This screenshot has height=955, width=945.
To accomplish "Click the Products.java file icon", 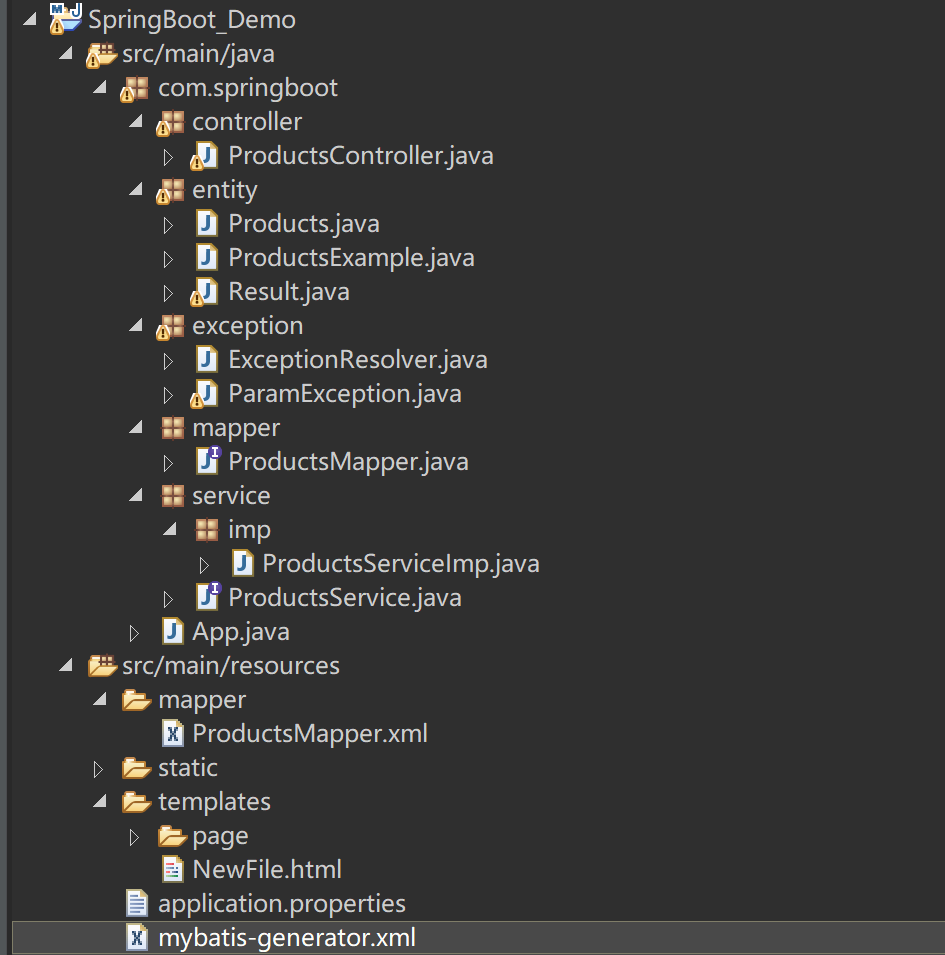I will [207, 224].
